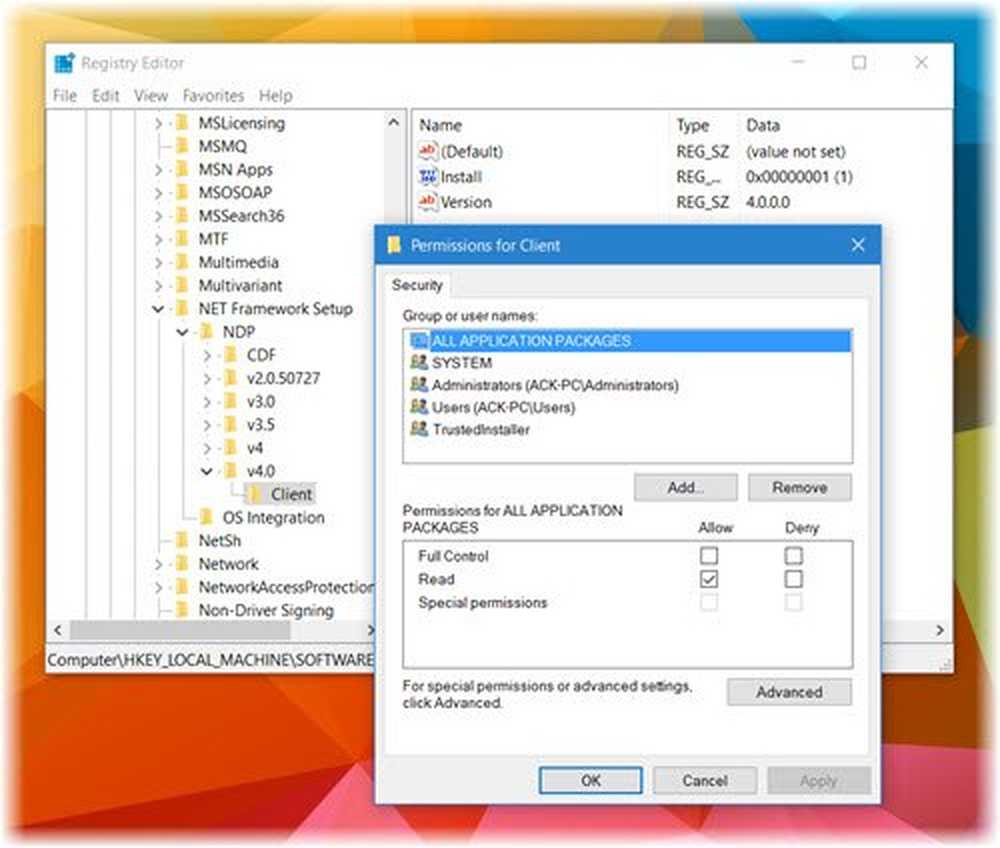Check Allow for Full Control
The image size is (1000, 848).
click(709, 556)
